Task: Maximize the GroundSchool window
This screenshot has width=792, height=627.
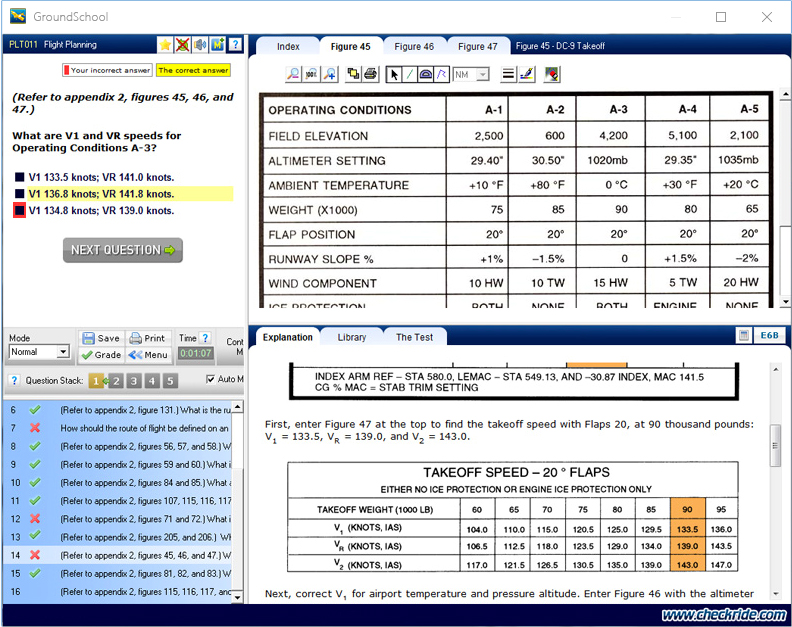Action: [x=721, y=17]
